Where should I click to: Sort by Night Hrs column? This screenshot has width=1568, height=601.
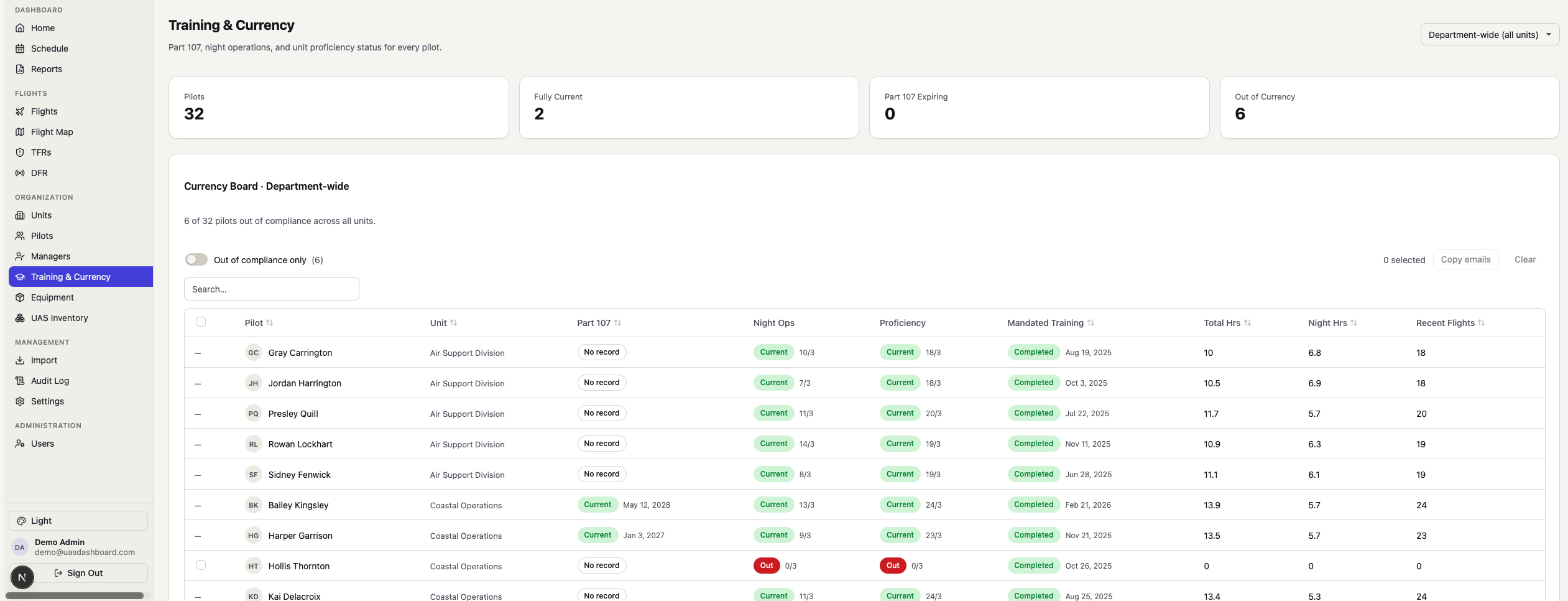click(1332, 323)
